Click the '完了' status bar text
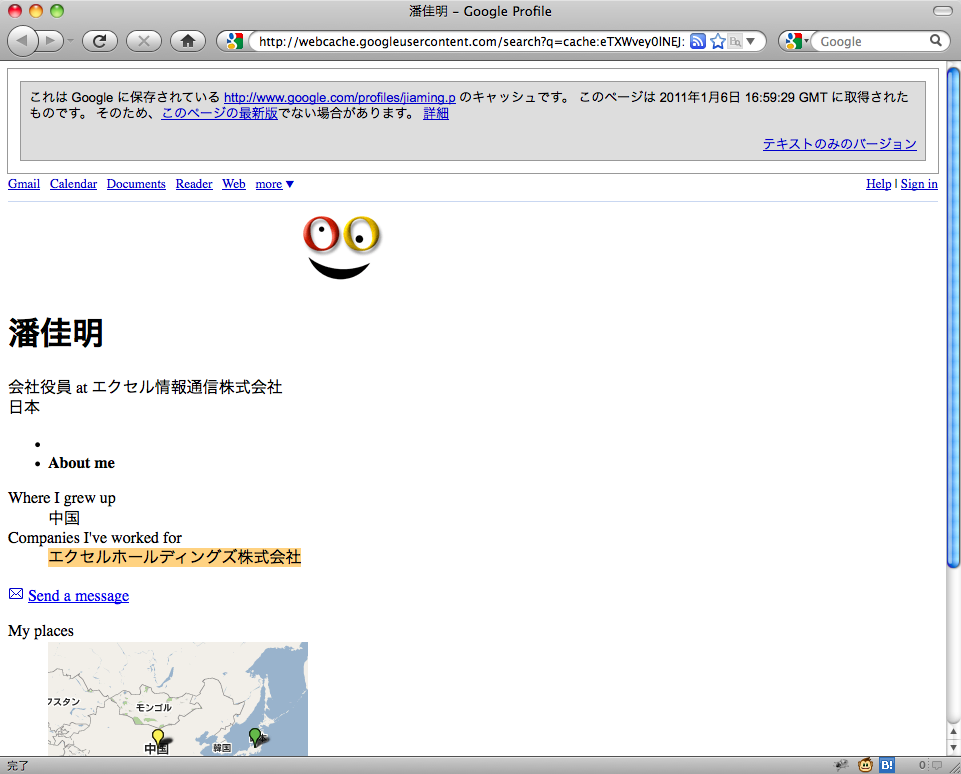The height and width of the screenshot is (774, 961). (18, 765)
